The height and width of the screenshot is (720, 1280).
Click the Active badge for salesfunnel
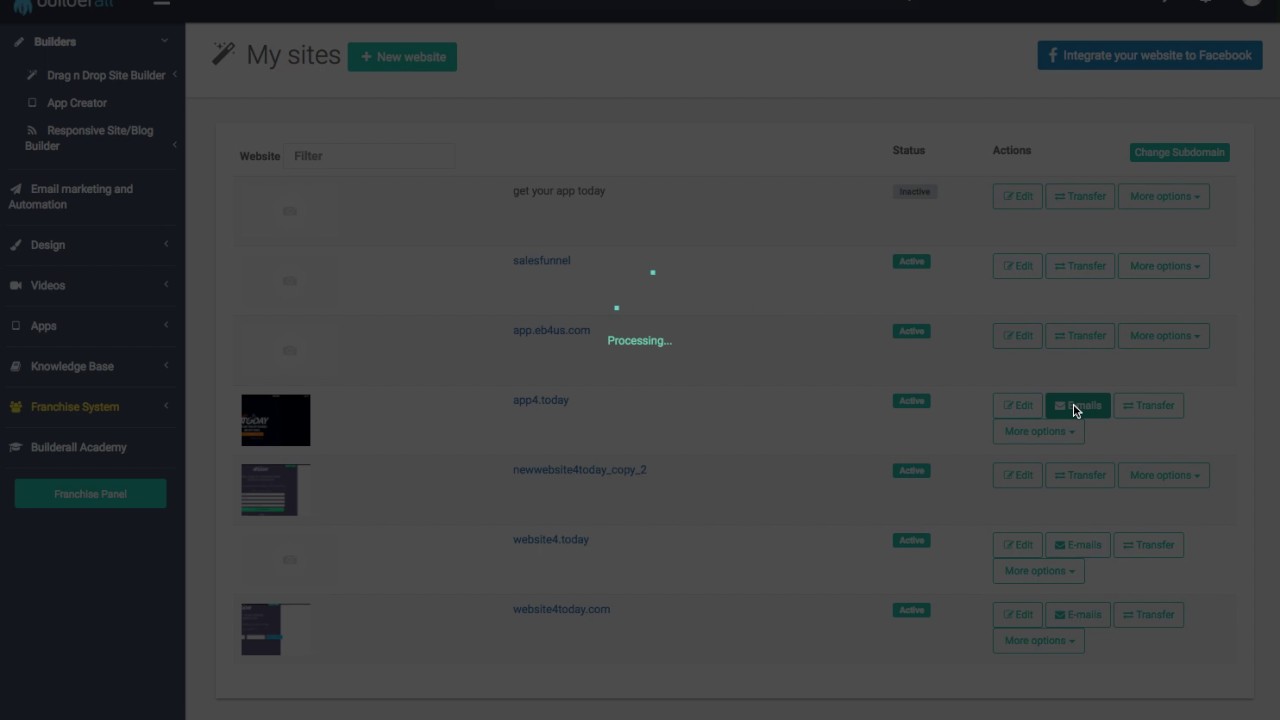click(x=911, y=262)
